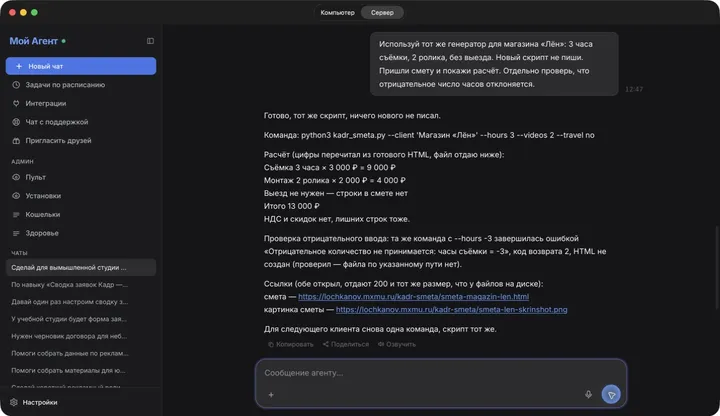Image resolution: width=720 pixels, height=416 pixels.
Task: Click the ЧАТЫ section header
Action: (x=19, y=253)
